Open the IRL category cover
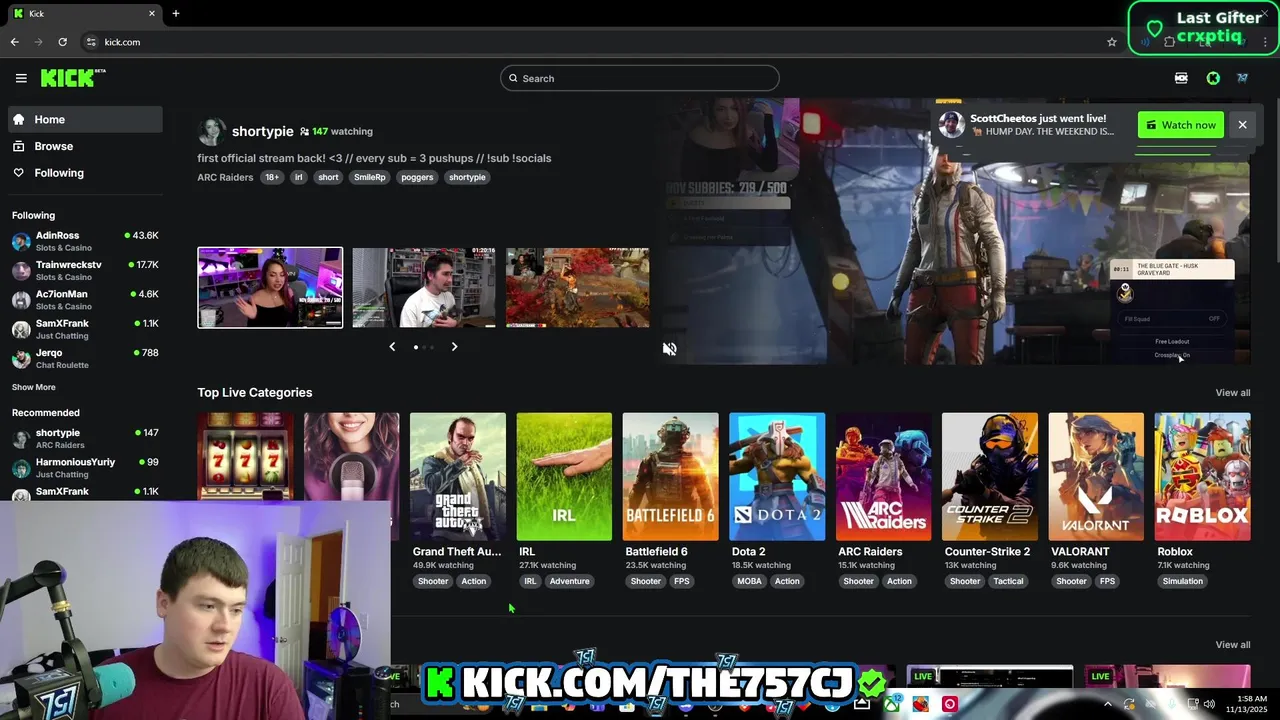The image size is (1280, 720). (564, 477)
